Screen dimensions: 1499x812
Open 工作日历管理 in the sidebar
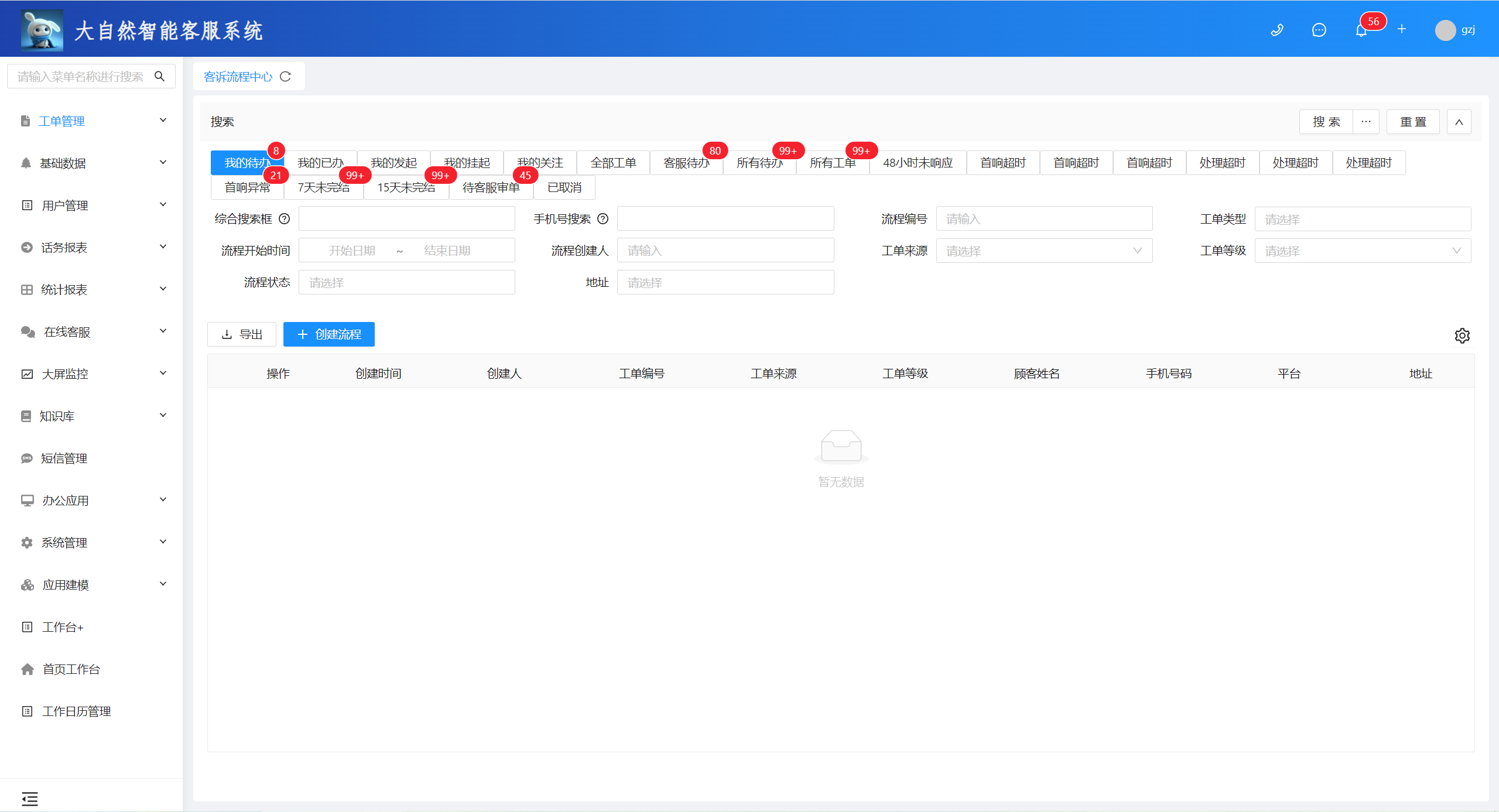coord(77,711)
